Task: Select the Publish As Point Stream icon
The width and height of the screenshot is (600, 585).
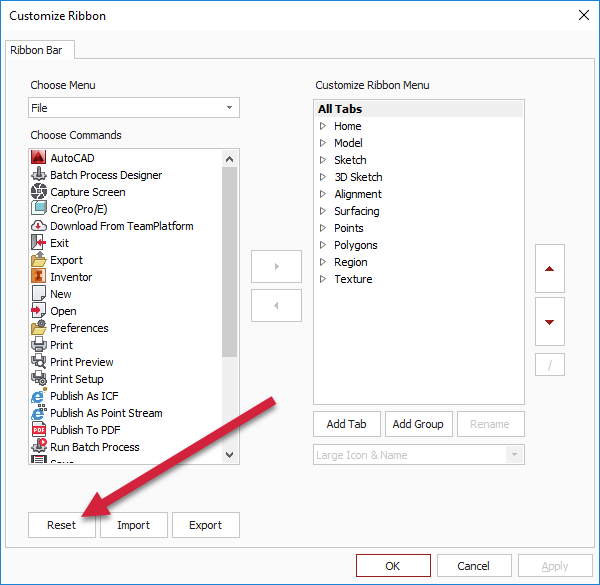Action: click(x=39, y=413)
